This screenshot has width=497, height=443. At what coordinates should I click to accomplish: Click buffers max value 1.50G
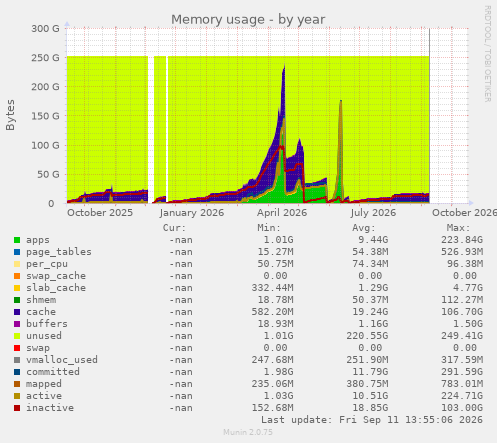coord(468,324)
